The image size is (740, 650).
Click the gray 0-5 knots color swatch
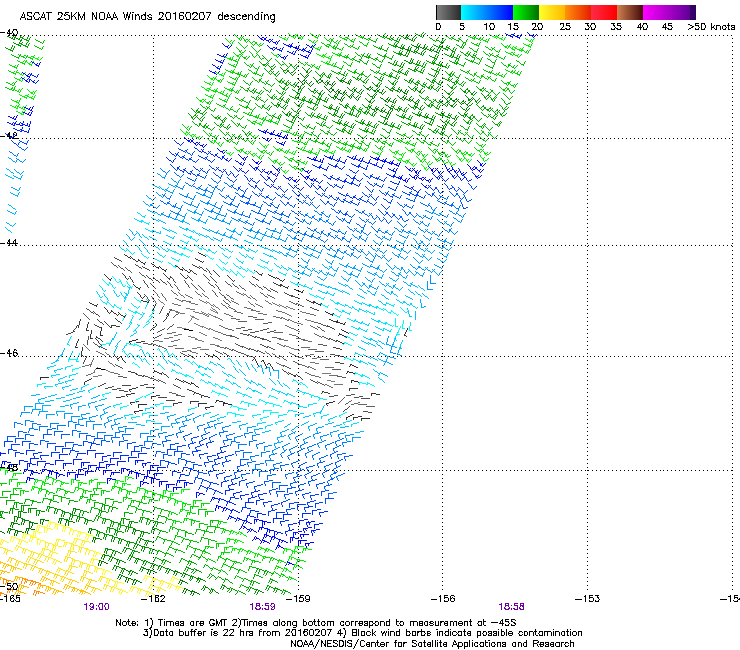click(x=448, y=12)
